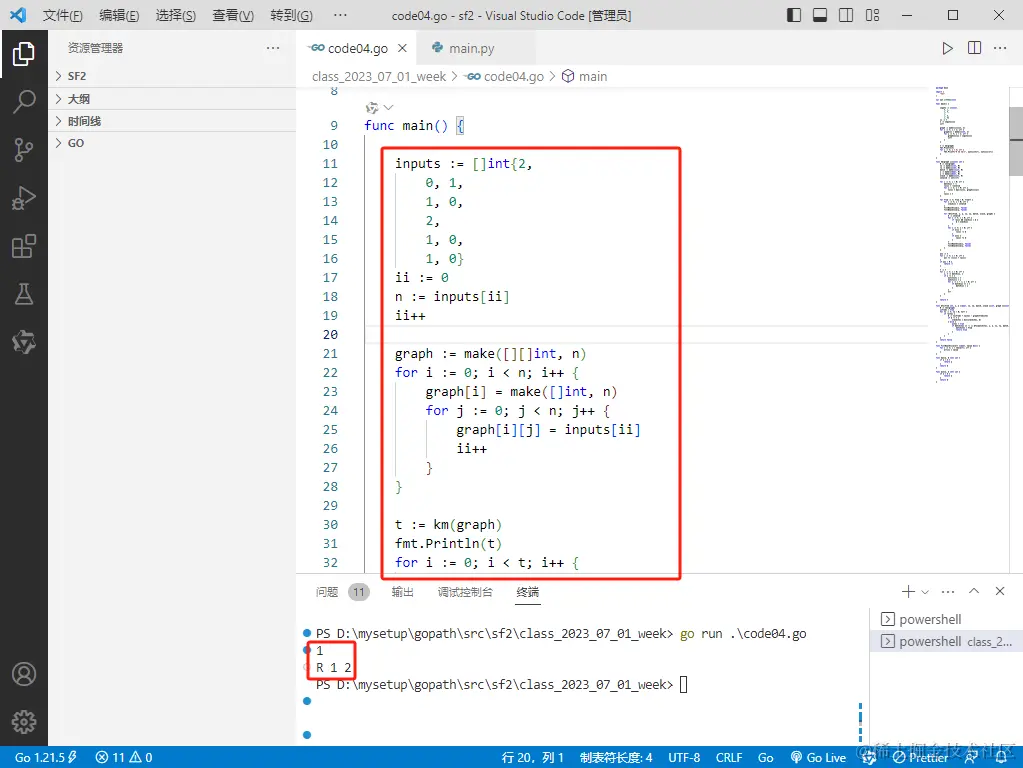
Task: Click the 'go run .\code04.go' command text
Action: point(743,634)
